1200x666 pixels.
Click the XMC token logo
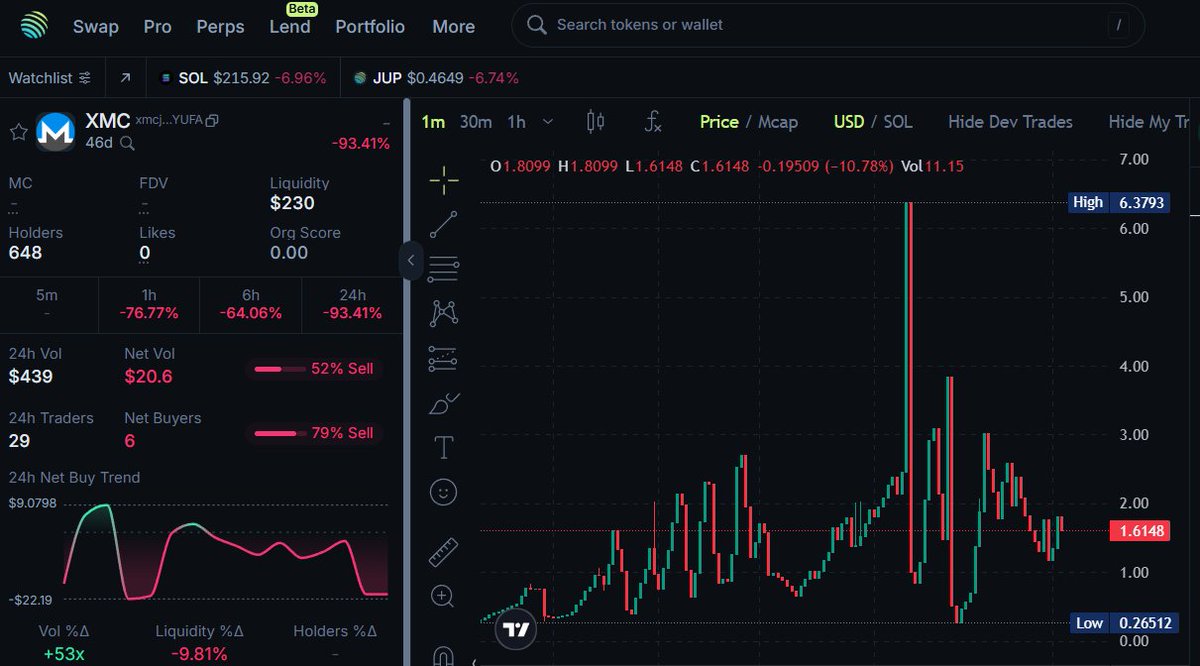pos(55,131)
